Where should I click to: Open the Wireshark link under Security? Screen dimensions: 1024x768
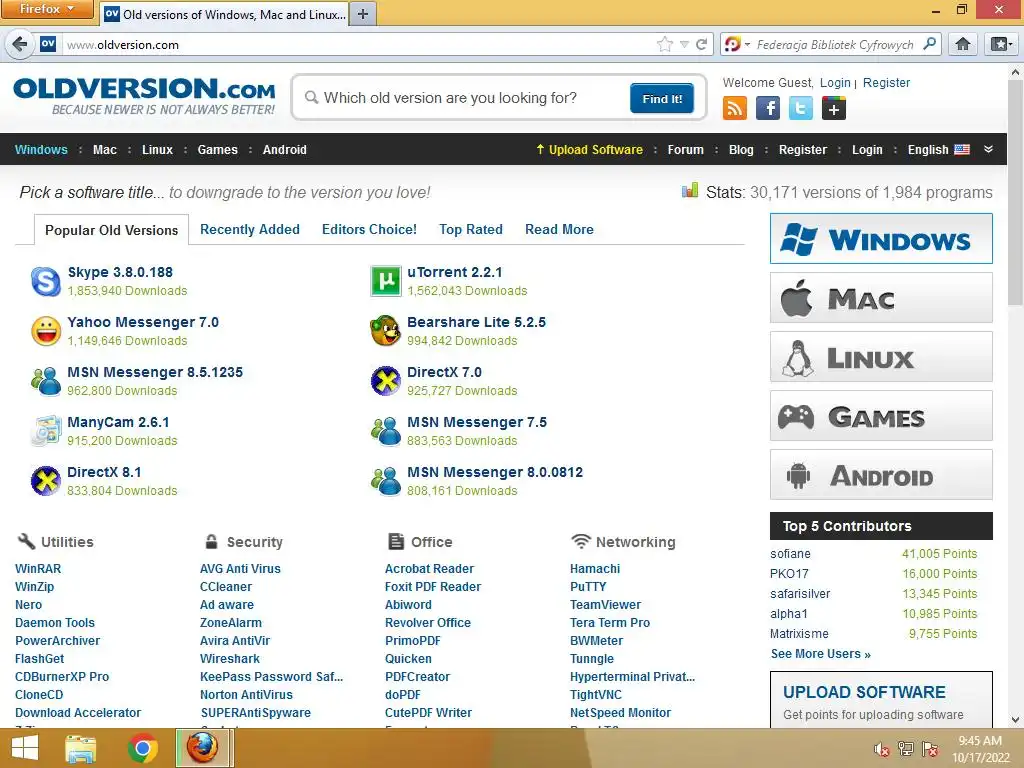click(229, 658)
